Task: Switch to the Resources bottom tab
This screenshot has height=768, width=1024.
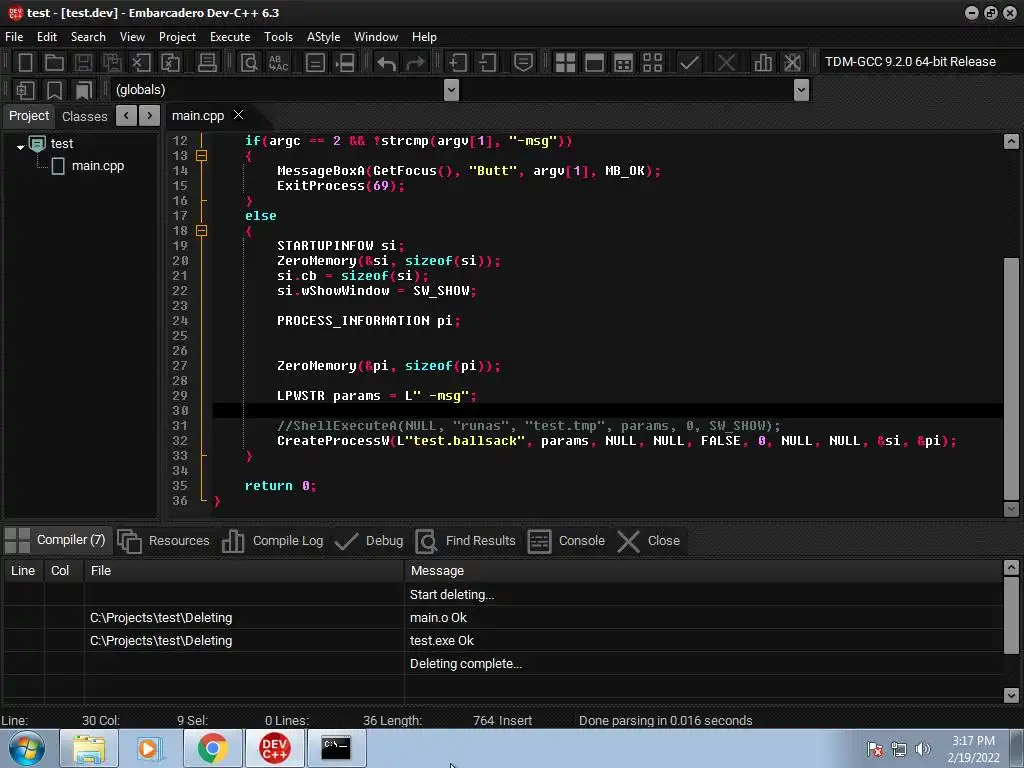Action: tap(164, 541)
